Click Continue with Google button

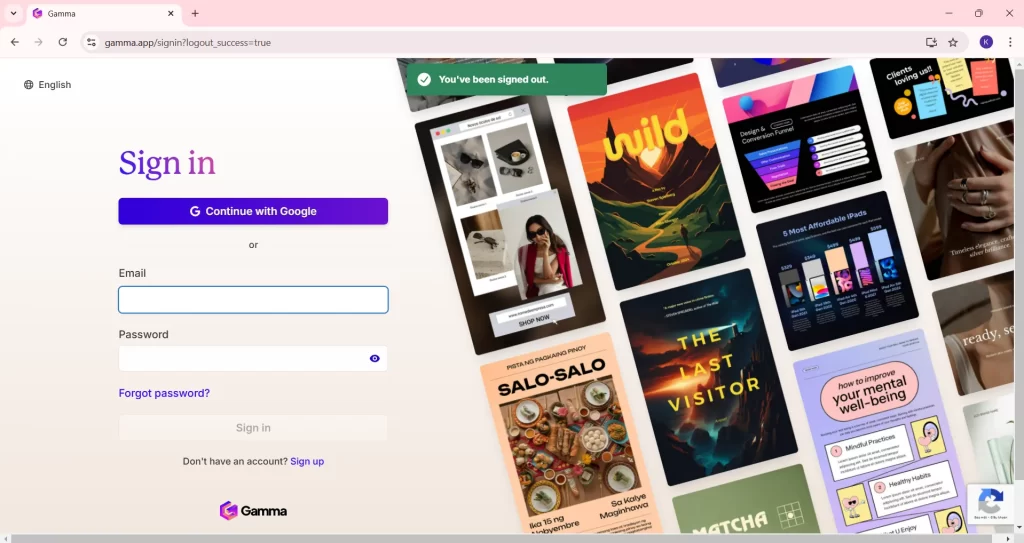253,211
